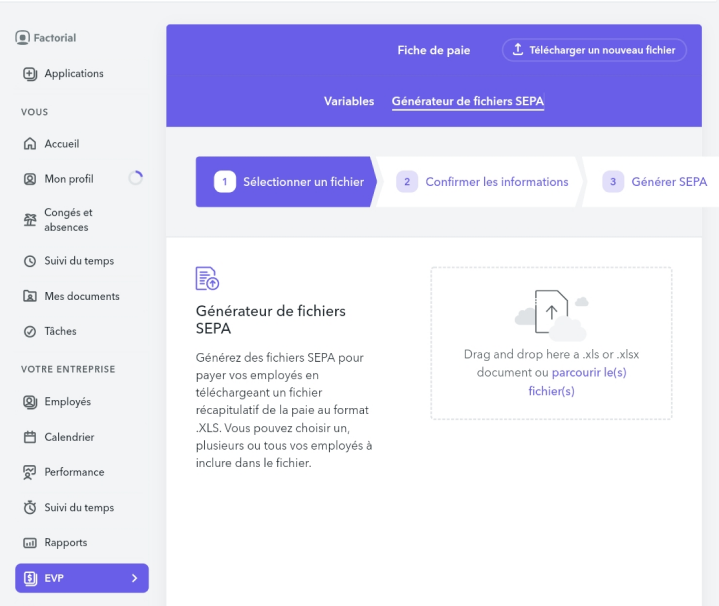Expand the EVP menu chevron
The width and height of the screenshot is (719, 606).
click(x=134, y=578)
